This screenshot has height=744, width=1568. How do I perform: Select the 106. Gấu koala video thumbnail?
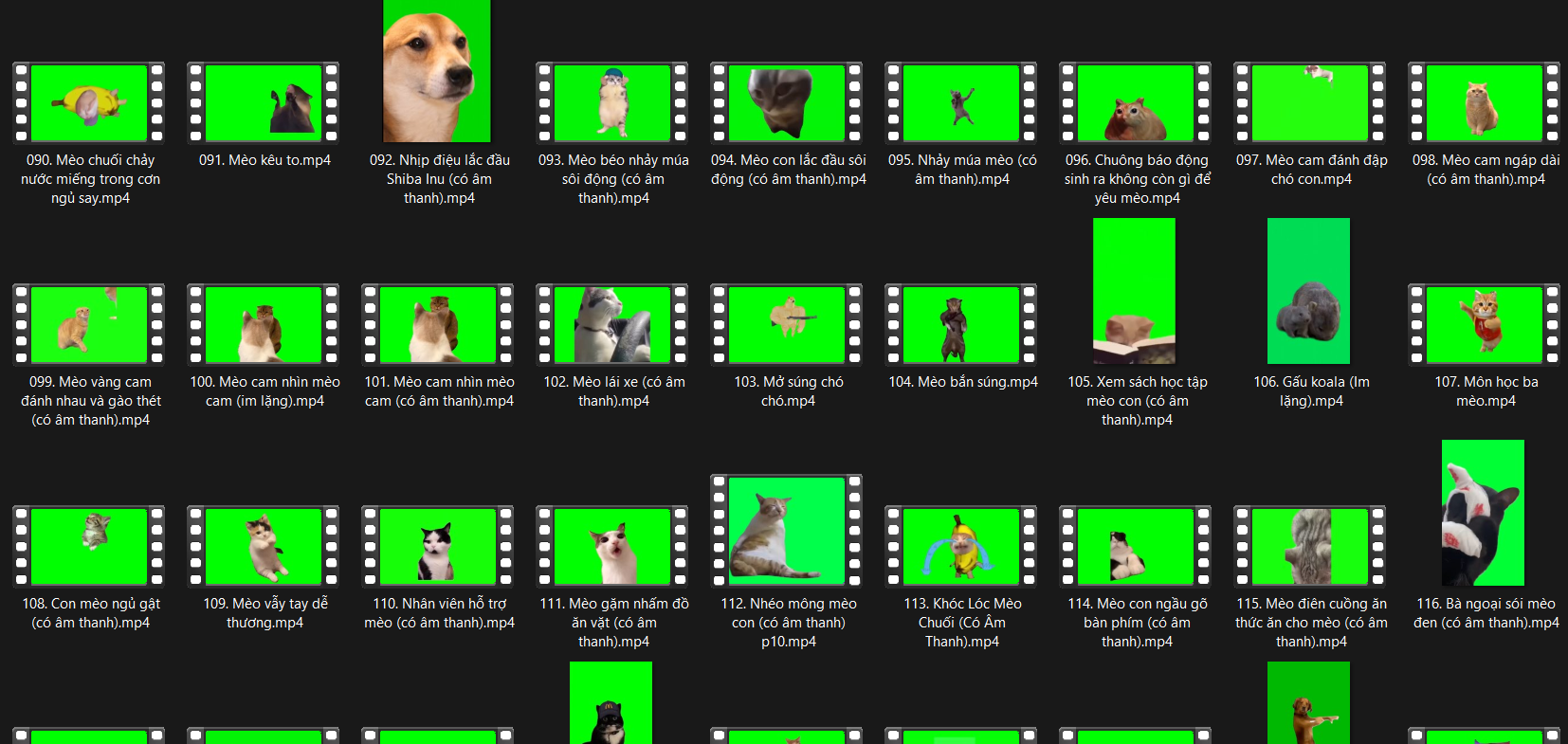[1308, 291]
